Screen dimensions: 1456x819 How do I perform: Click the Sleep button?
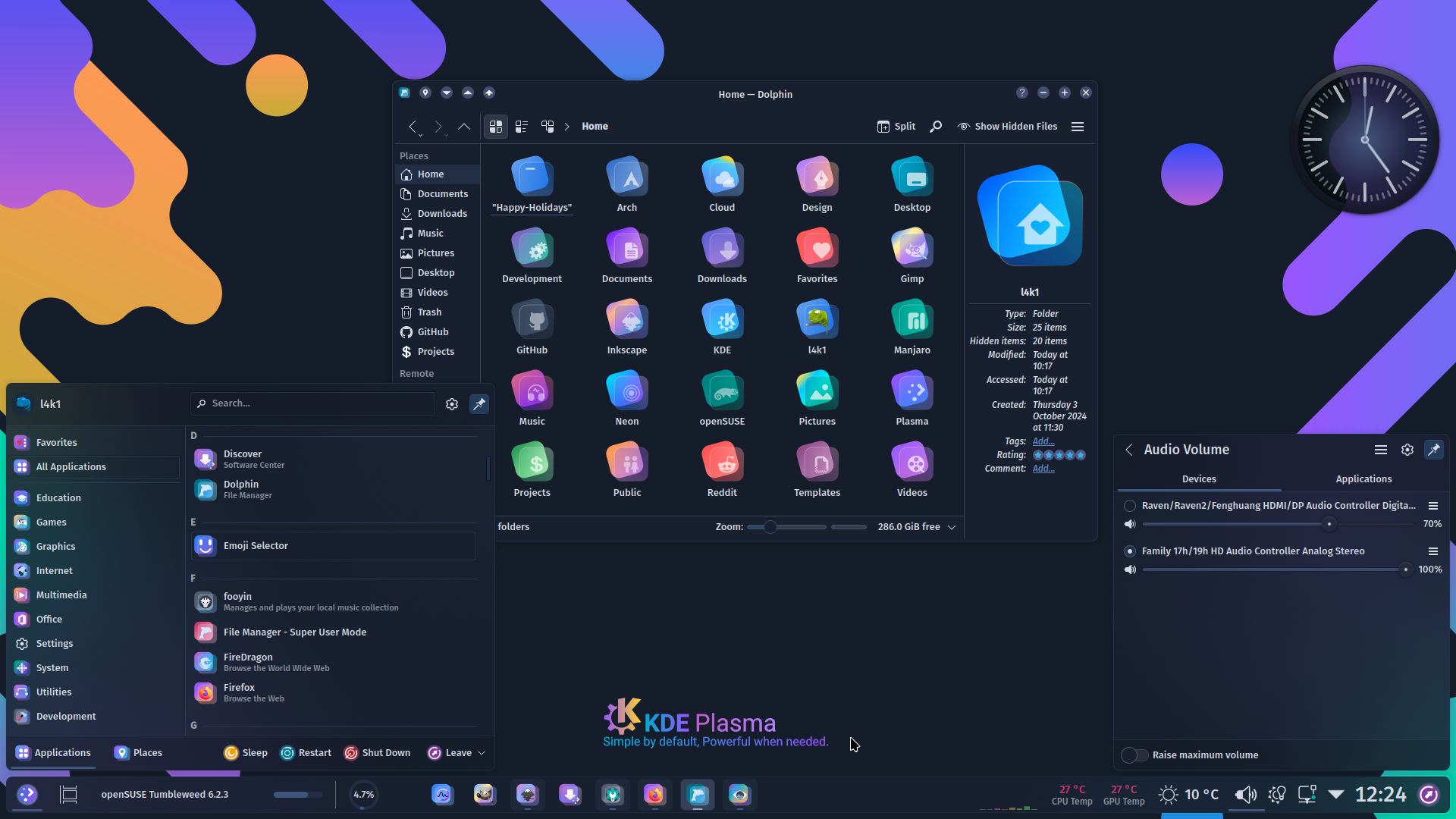point(246,753)
